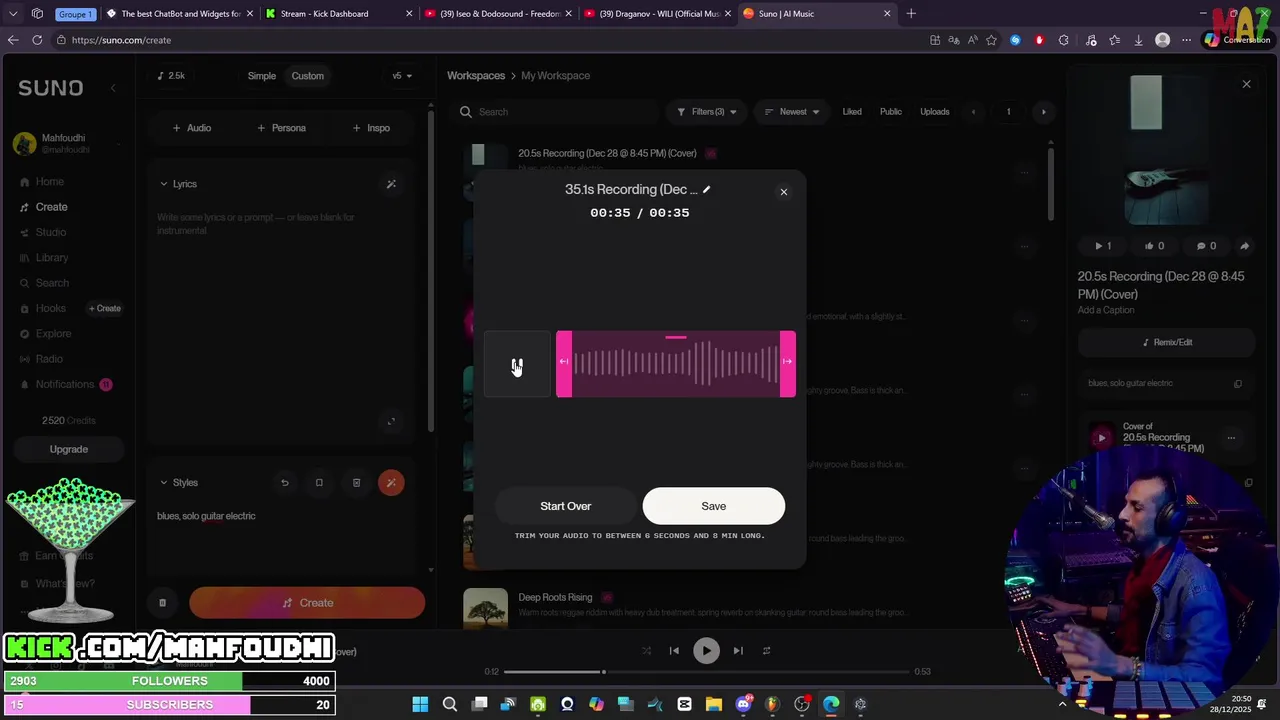Click the Remix/Edit button
The width and height of the screenshot is (1280, 720).
[1166, 342]
